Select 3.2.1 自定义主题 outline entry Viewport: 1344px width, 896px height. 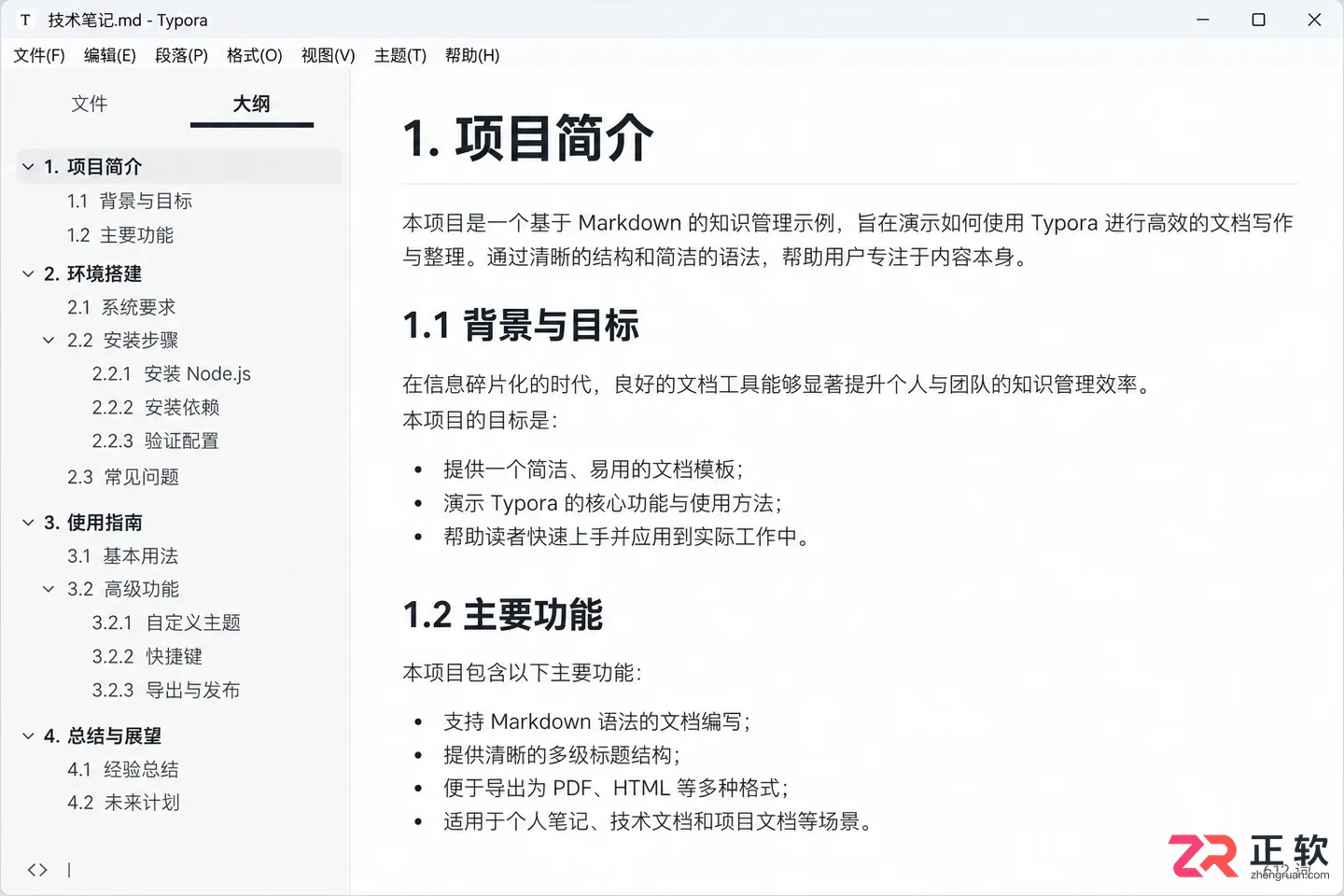coord(166,623)
